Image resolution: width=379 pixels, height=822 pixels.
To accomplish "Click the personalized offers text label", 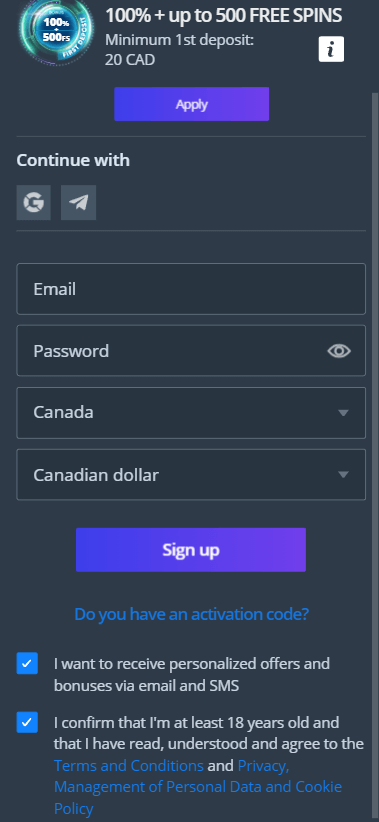I will 192,674.
